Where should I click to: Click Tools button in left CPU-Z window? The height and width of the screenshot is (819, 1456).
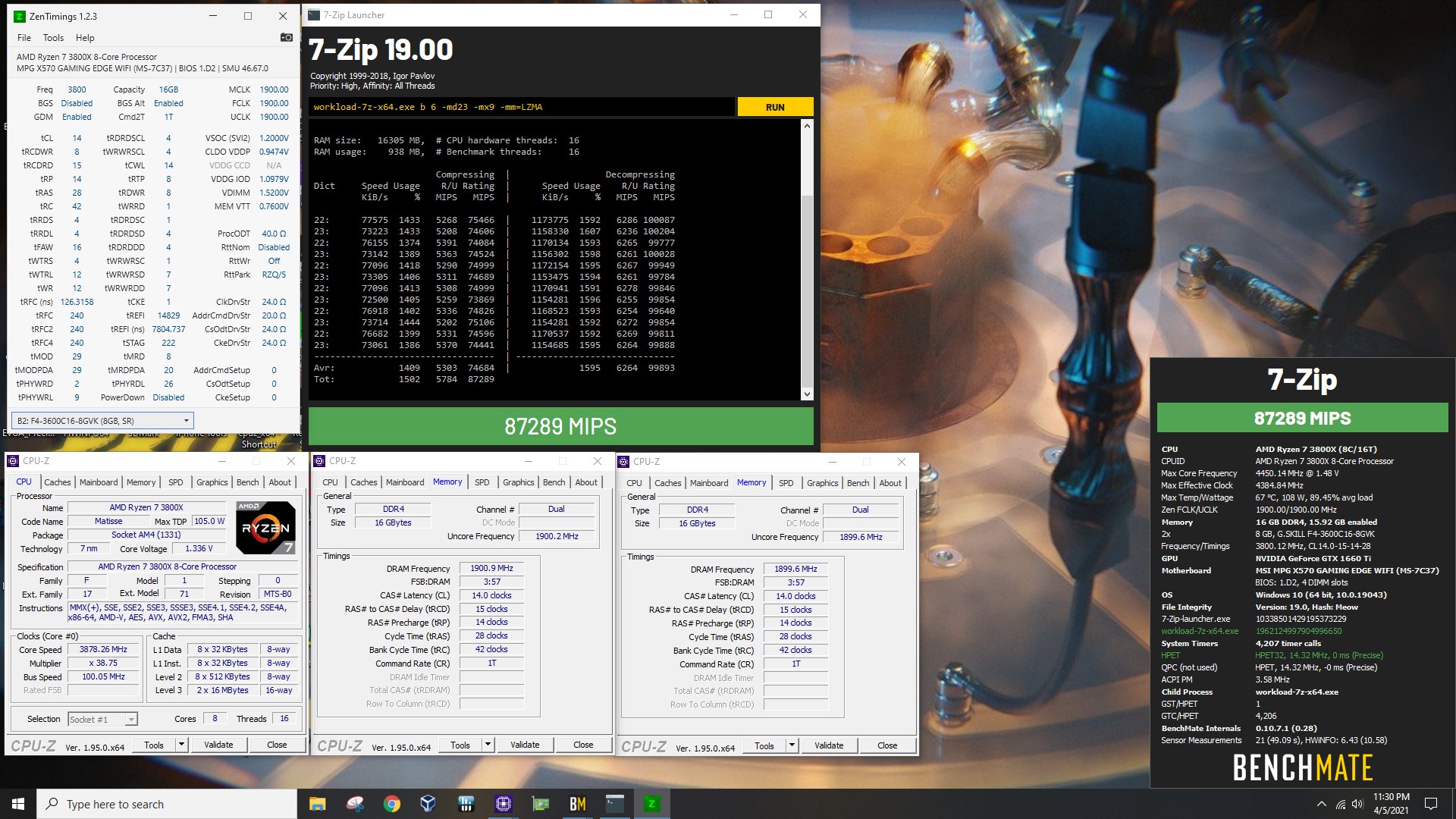[154, 745]
